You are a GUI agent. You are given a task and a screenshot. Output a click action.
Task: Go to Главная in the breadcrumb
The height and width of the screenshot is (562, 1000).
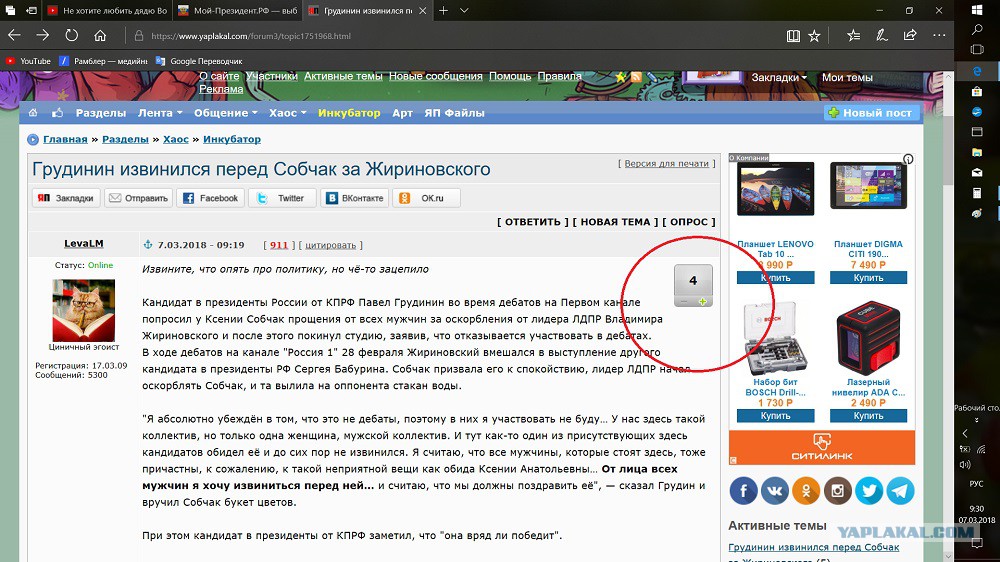tap(65, 139)
